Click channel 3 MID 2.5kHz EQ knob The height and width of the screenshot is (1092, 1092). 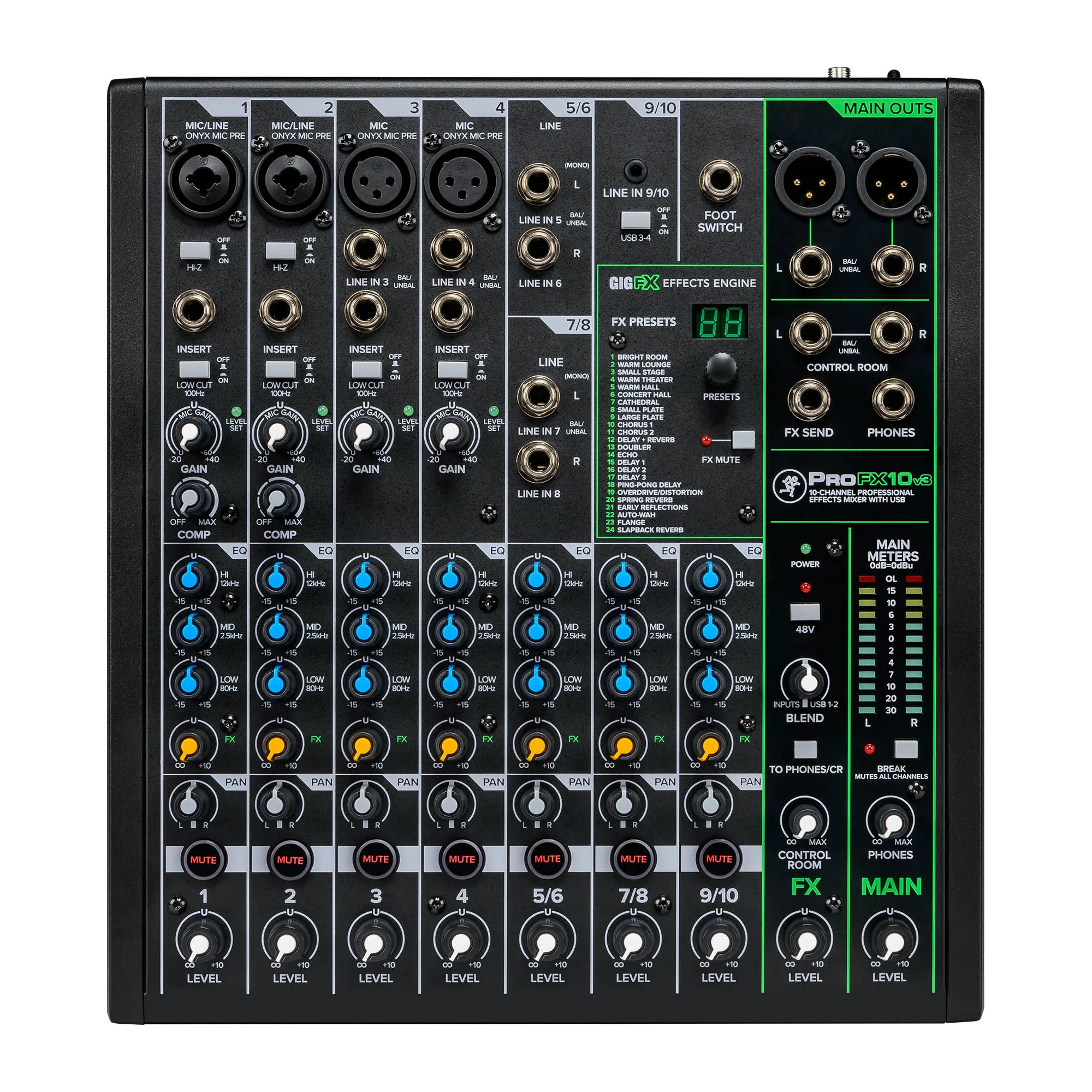pyautogui.click(x=363, y=631)
